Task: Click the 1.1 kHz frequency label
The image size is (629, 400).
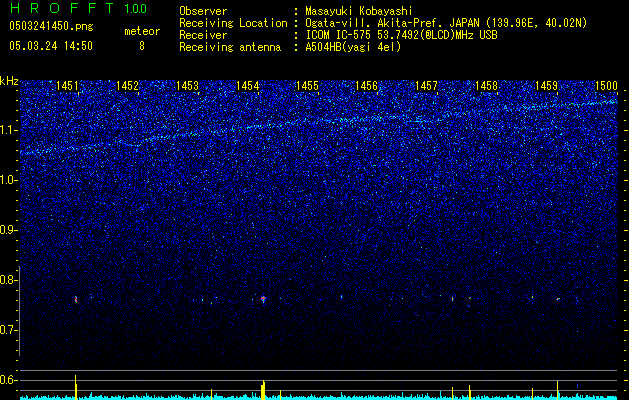Action: (9, 130)
